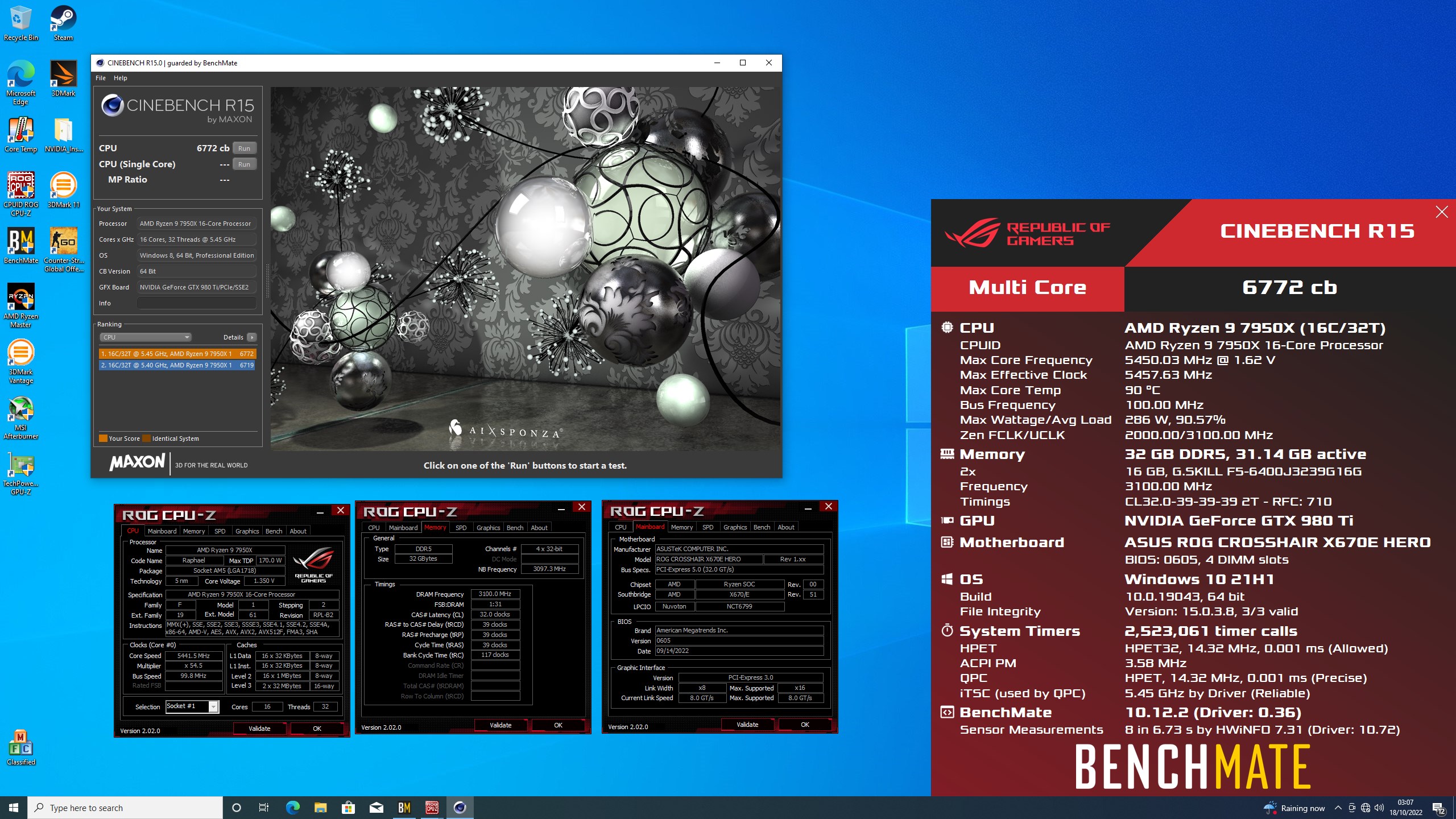
Task: Launch CPUID ROG CPU-Z shortcut
Action: point(20,194)
